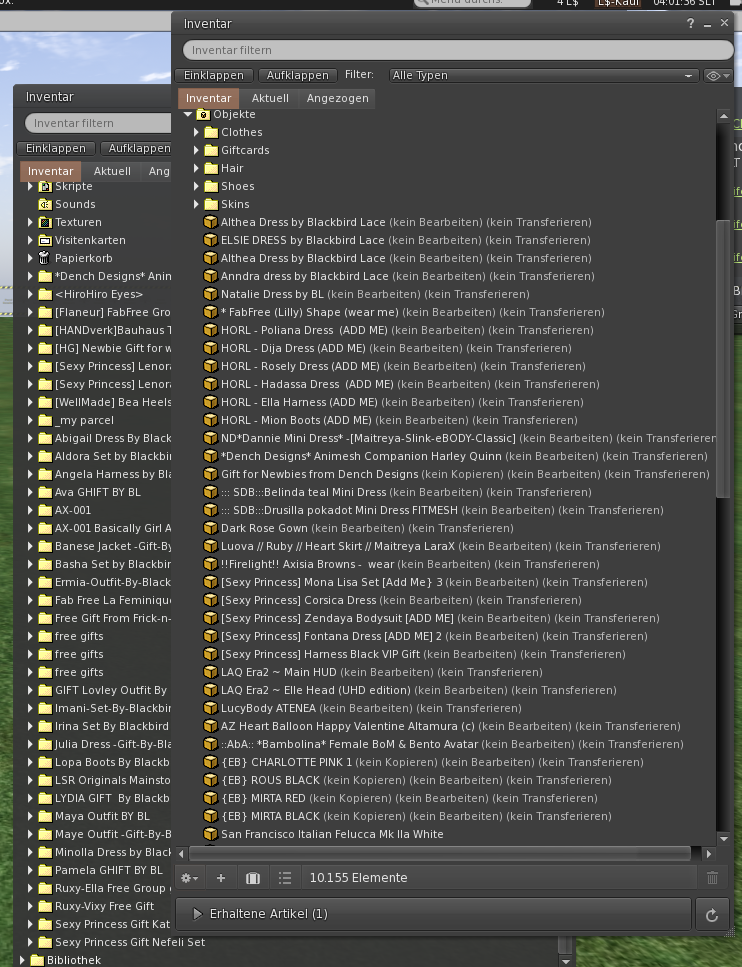Click the Objekte folder icon

pos(203,114)
